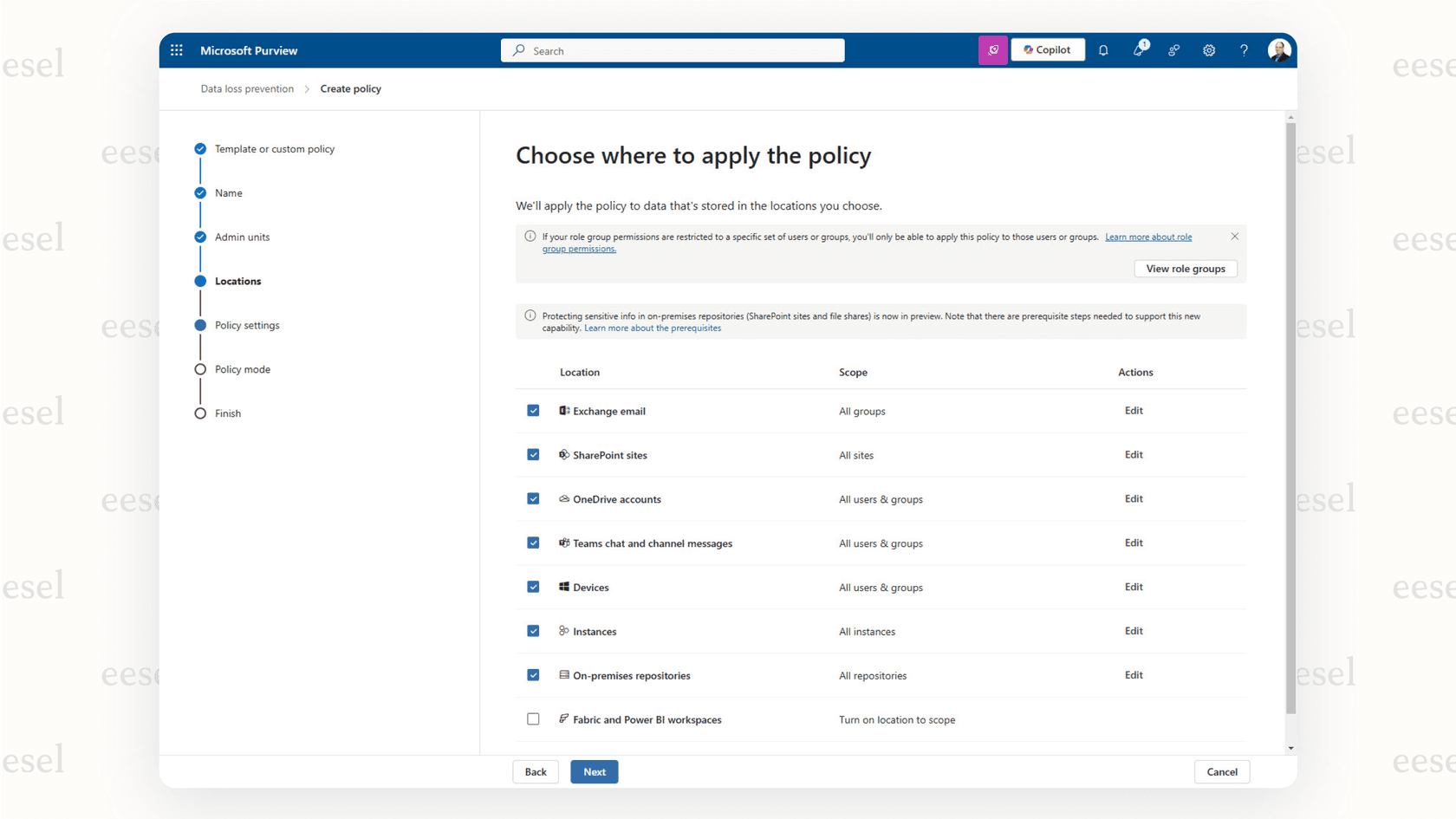1456x819 pixels.
Task: Disable the Devices location checkbox
Action: tap(533, 587)
